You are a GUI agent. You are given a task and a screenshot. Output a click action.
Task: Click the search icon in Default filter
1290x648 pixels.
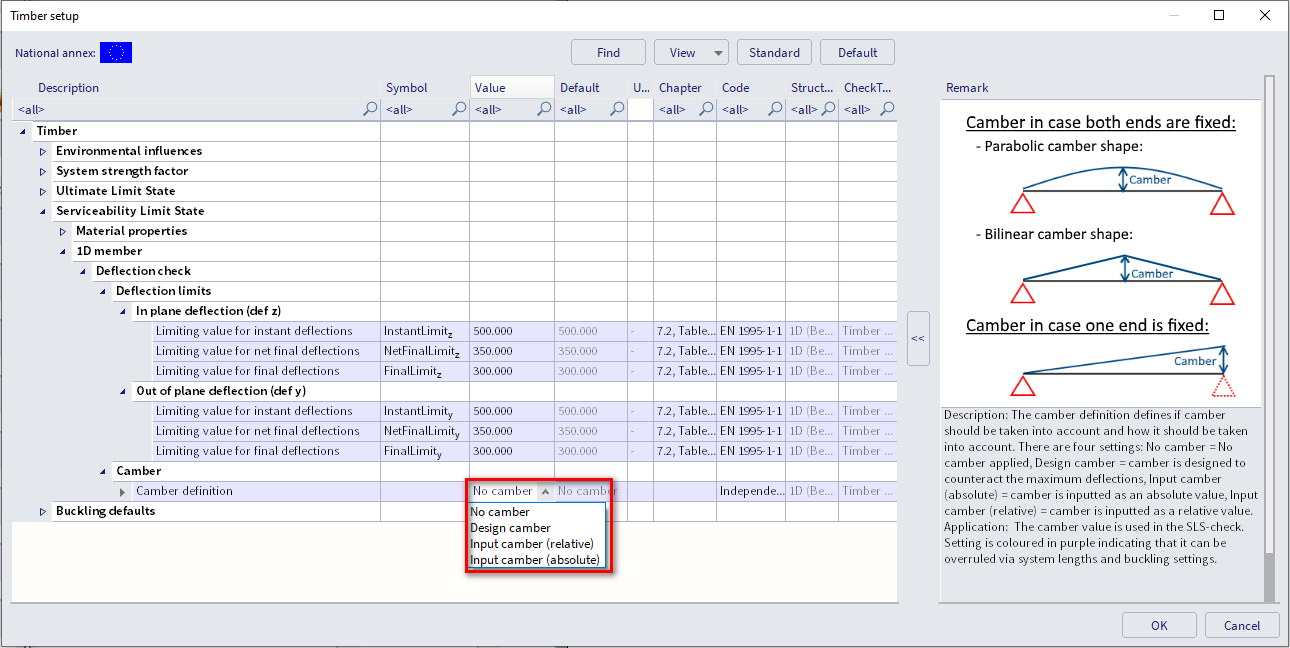[x=617, y=109]
